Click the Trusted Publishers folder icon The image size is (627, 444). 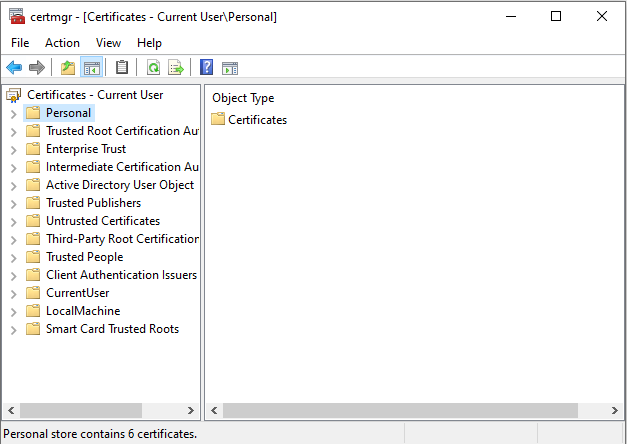coord(33,203)
